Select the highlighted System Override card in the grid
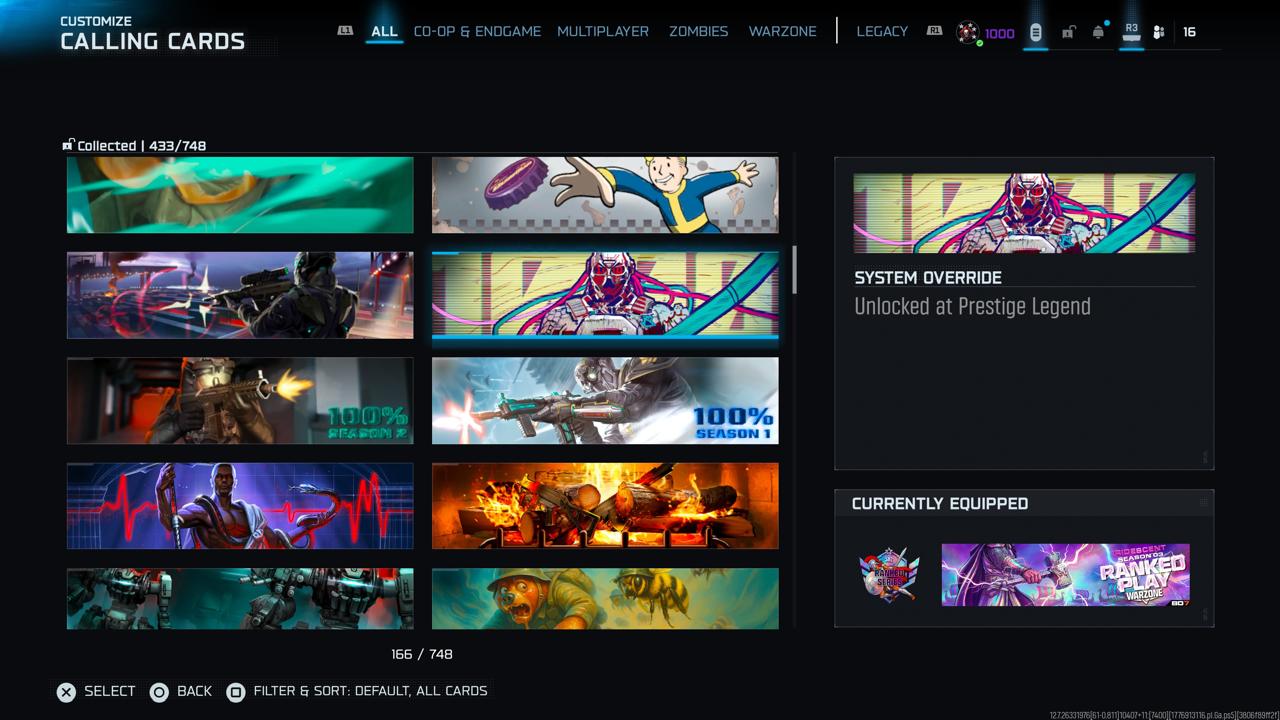 click(605, 295)
